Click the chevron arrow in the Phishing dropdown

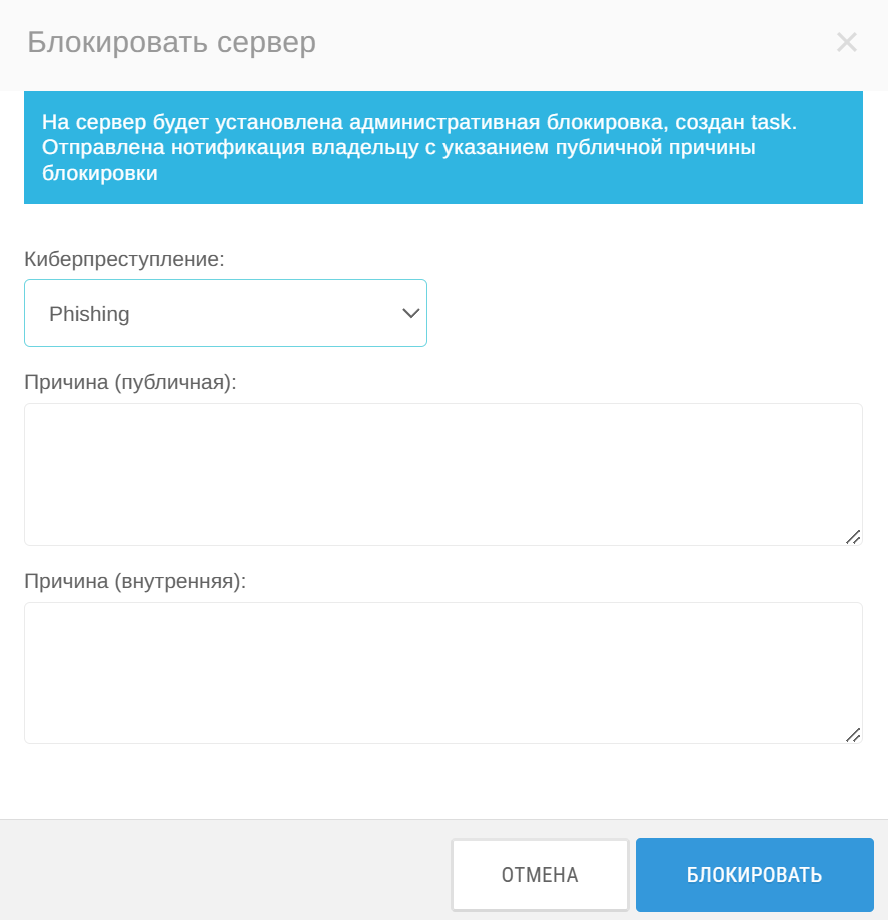coord(410,313)
